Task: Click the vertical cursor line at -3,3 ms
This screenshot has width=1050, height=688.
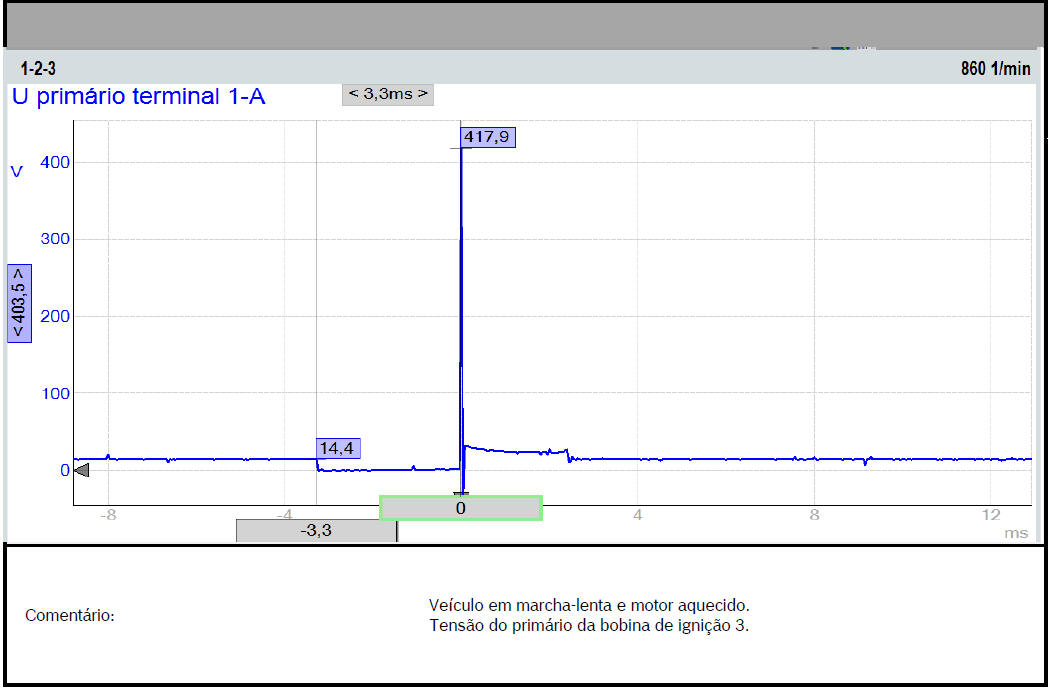Action: coord(316,300)
